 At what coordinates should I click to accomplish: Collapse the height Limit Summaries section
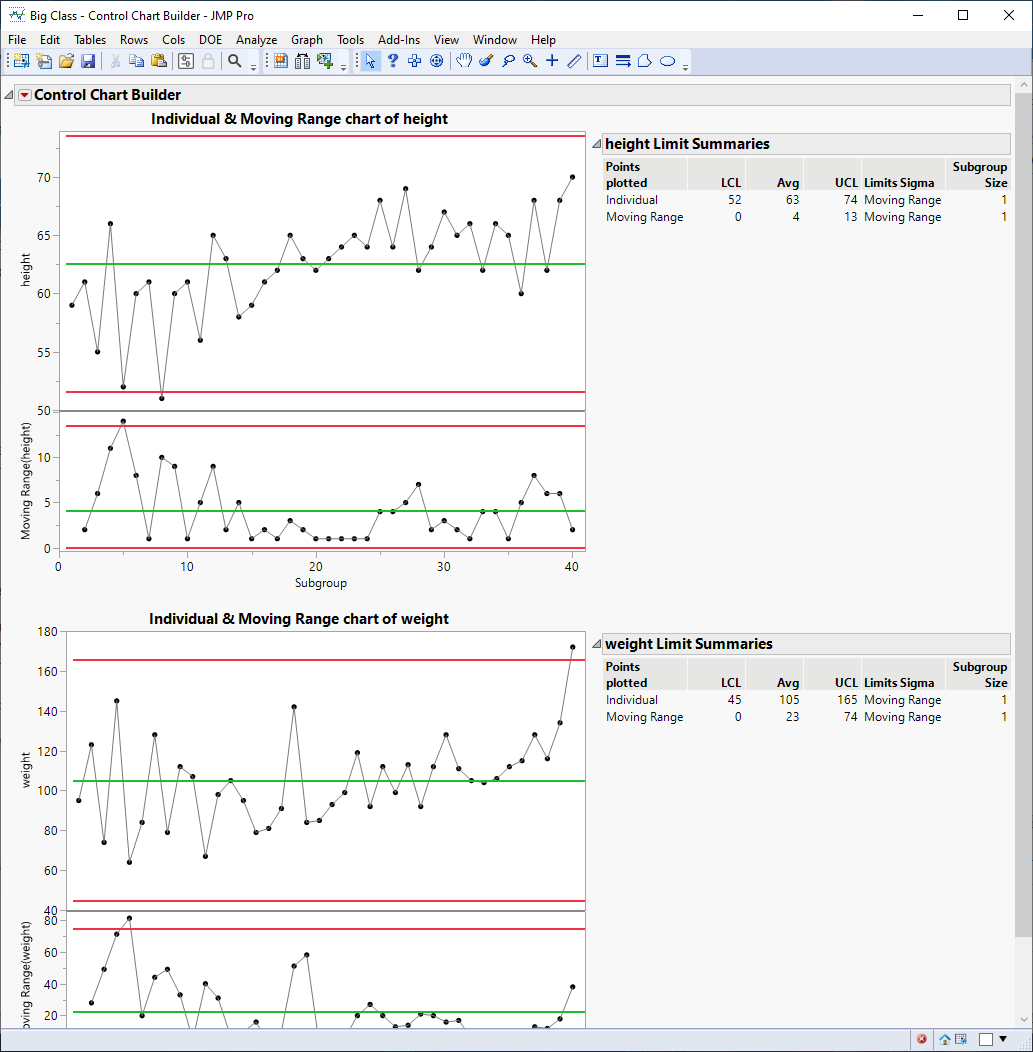tap(596, 144)
